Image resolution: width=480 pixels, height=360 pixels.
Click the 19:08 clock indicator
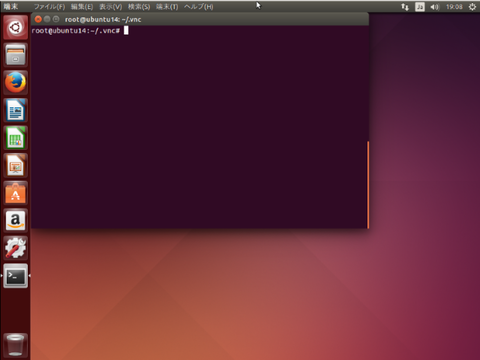click(x=454, y=7)
